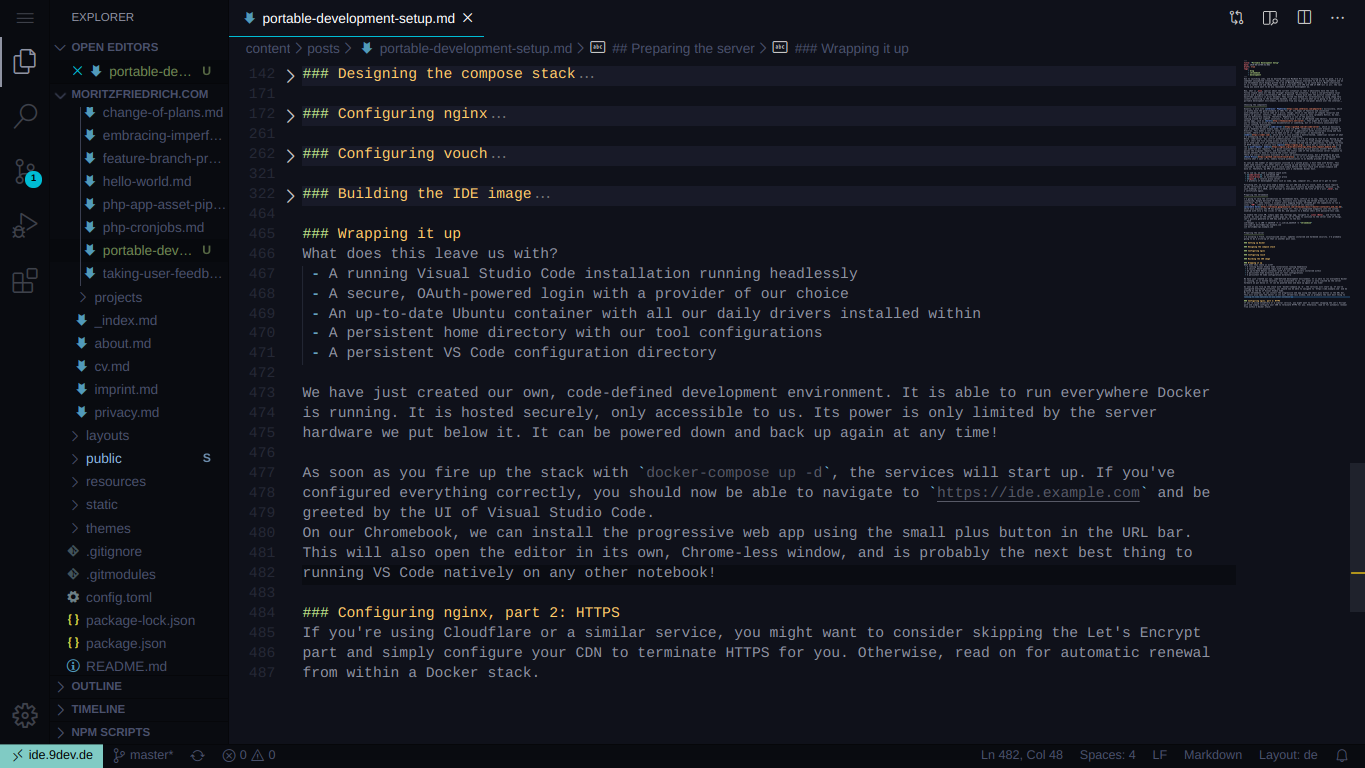
Task: Click content breadcrumb segment
Action: (x=268, y=48)
